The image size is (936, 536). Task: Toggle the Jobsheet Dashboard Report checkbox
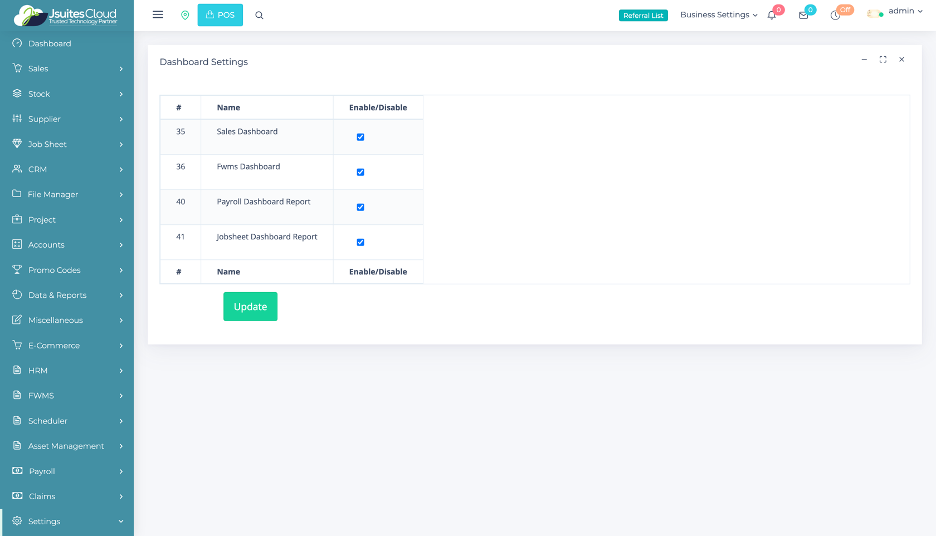point(361,242)
